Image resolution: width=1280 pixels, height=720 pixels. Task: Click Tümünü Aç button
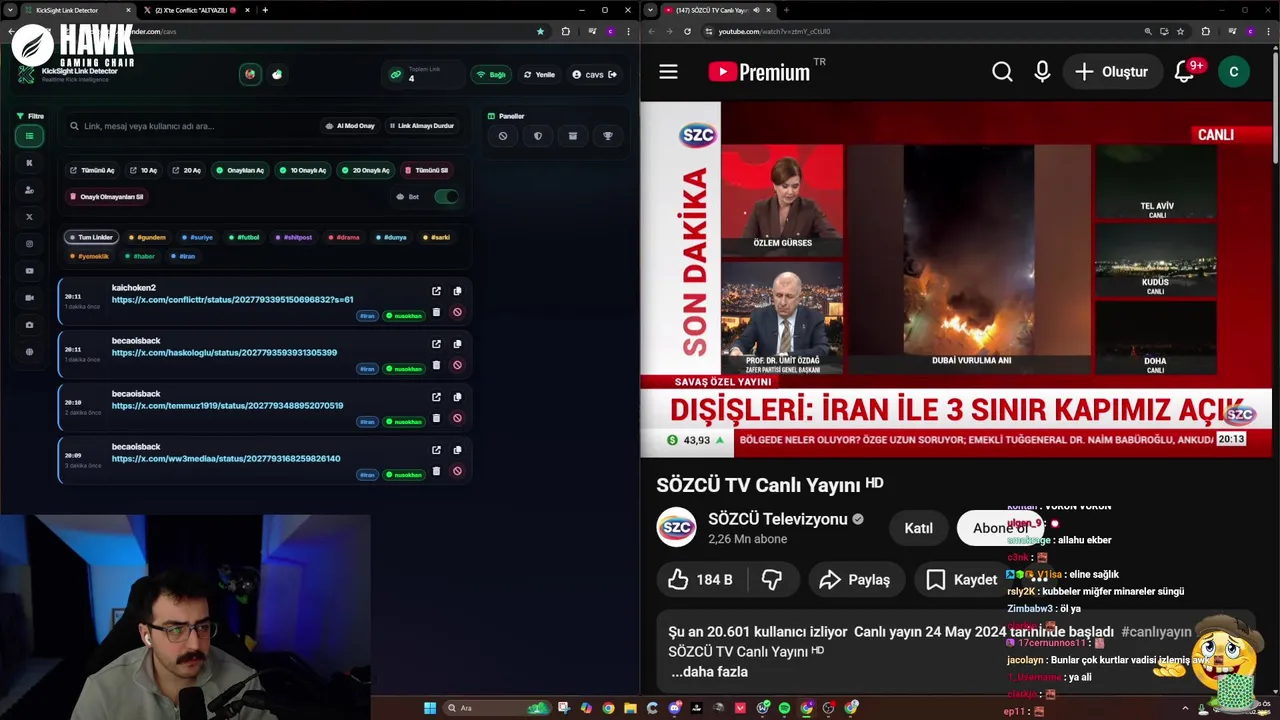pos(92,170)
